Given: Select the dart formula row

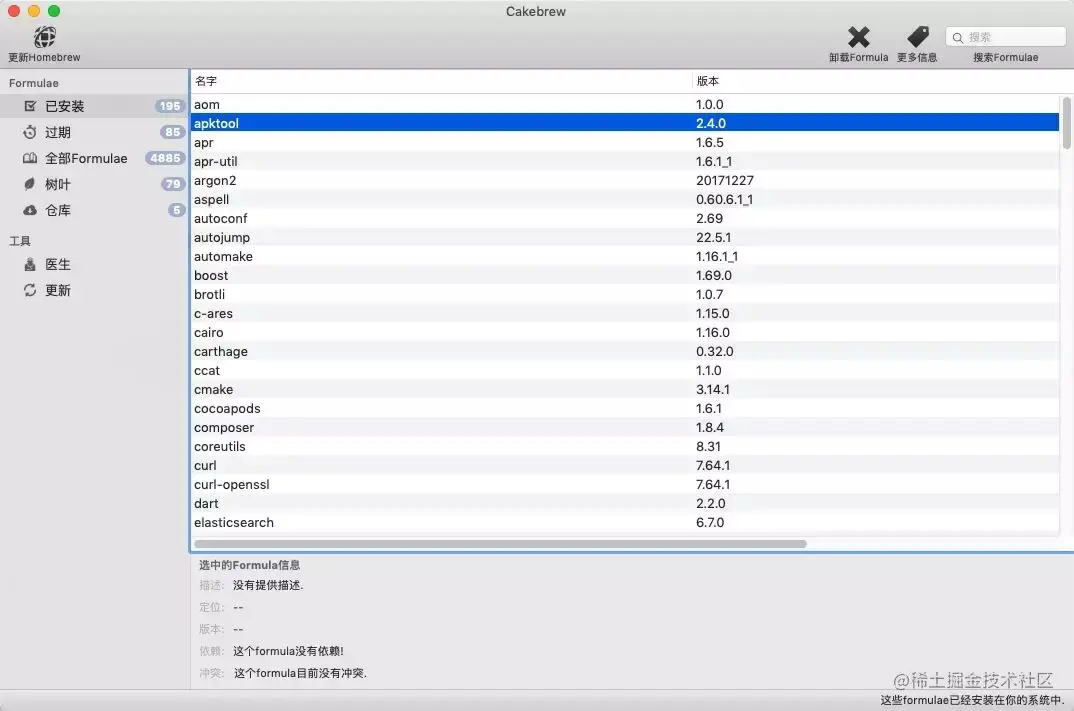Looking at the screenshot, I should (625, 503).
